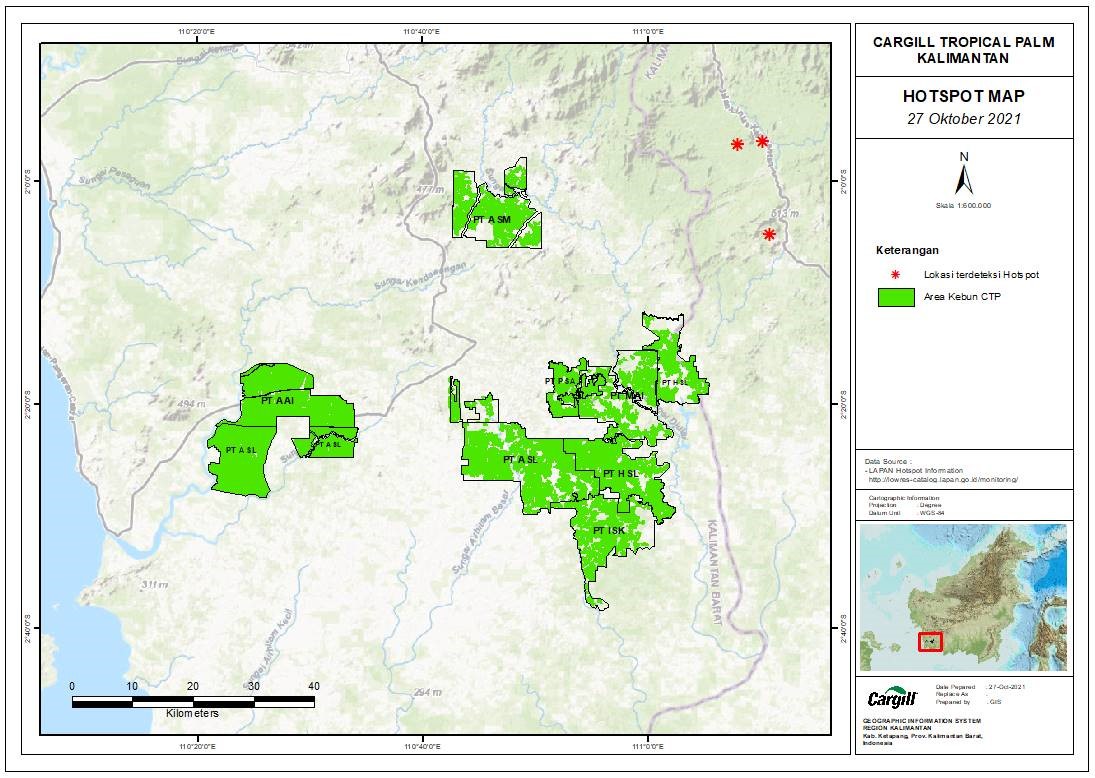The height and width of the screenshot is (778, 1095).
Task: Click the top-border longitude label 110°20'0"E
Action: click(197, 31)
